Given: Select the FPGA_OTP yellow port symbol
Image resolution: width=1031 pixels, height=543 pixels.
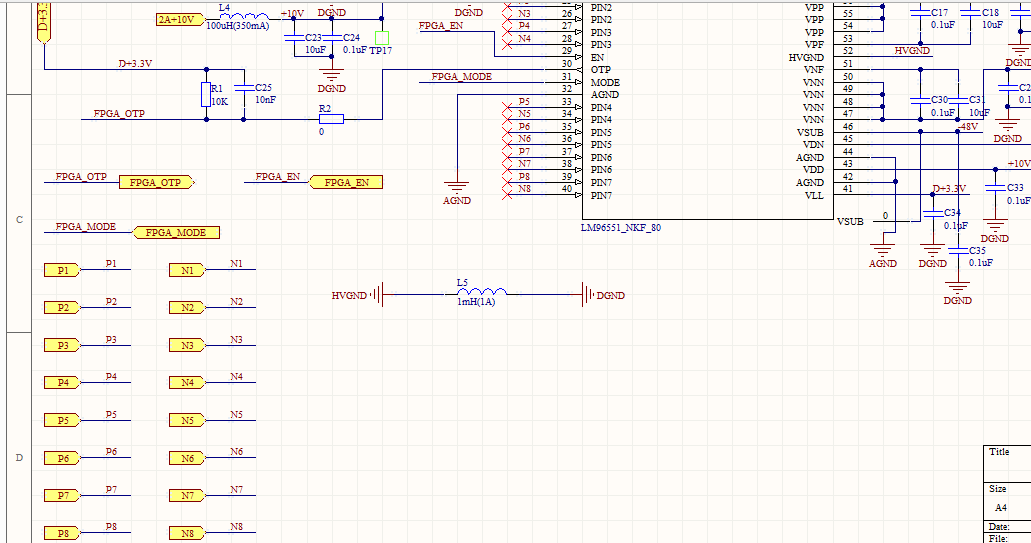Looking at the screenshot, I should (x=156, y=182).
